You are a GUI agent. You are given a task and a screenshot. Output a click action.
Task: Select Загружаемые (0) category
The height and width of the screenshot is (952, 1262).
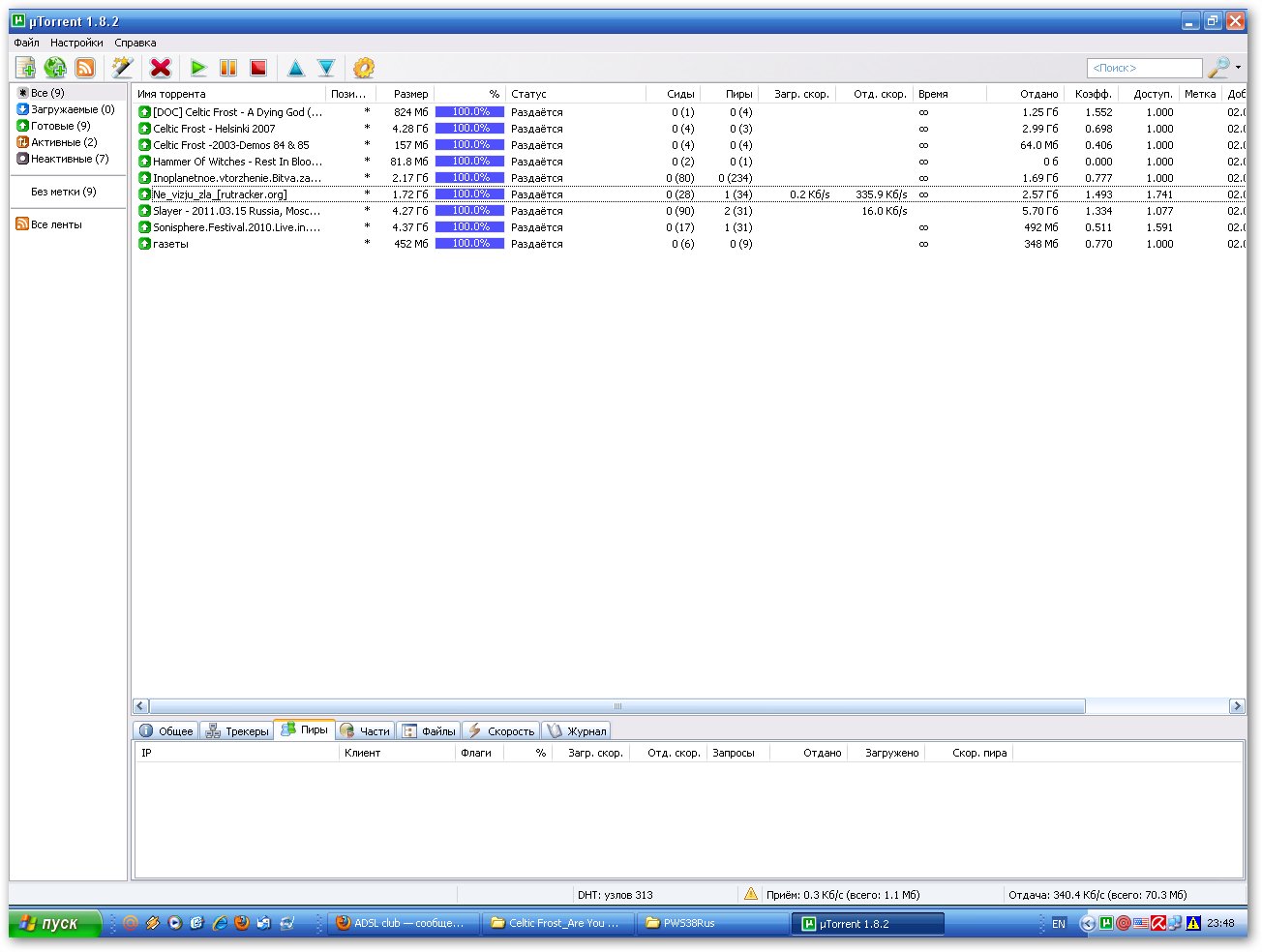(66, 109)
